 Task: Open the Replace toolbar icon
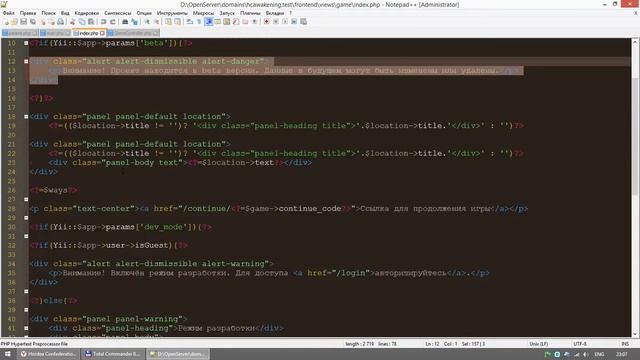coord(134,22)
